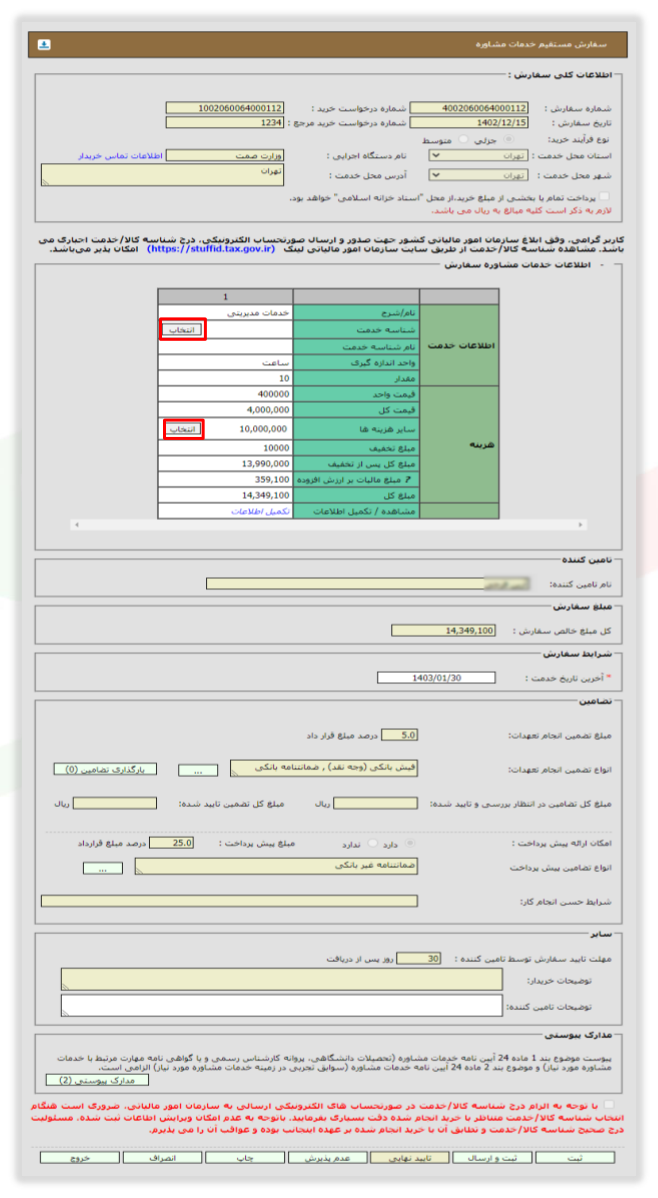Viewport: 658px width, 1198px height.
Task: Click the بارگذاری تضامین (0) button
Action: click(105, 769)
